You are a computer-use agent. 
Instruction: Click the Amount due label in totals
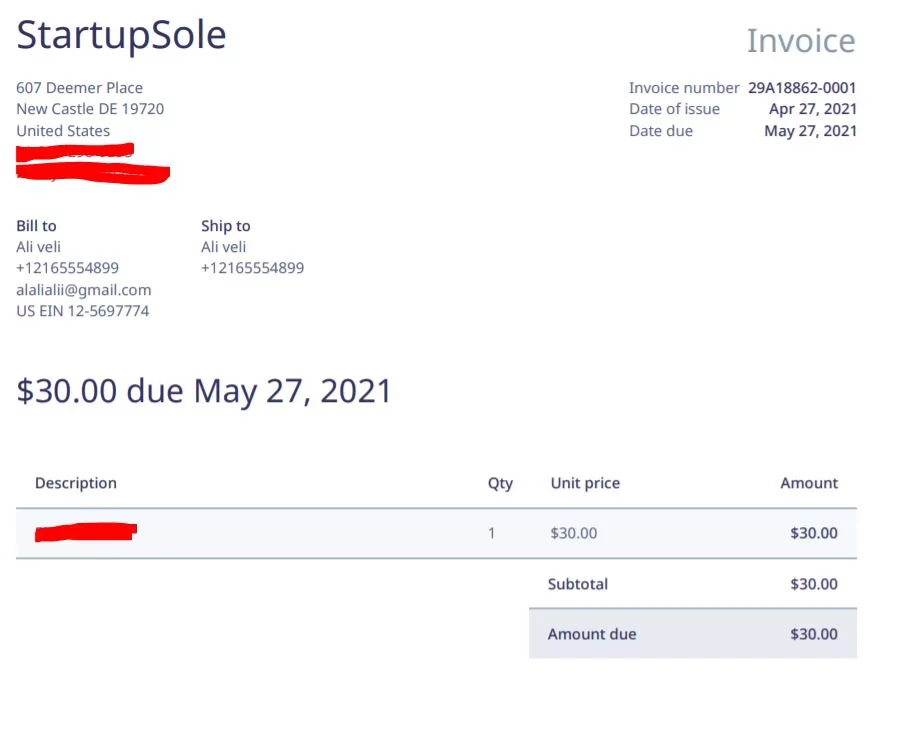(x=591, y=634)
